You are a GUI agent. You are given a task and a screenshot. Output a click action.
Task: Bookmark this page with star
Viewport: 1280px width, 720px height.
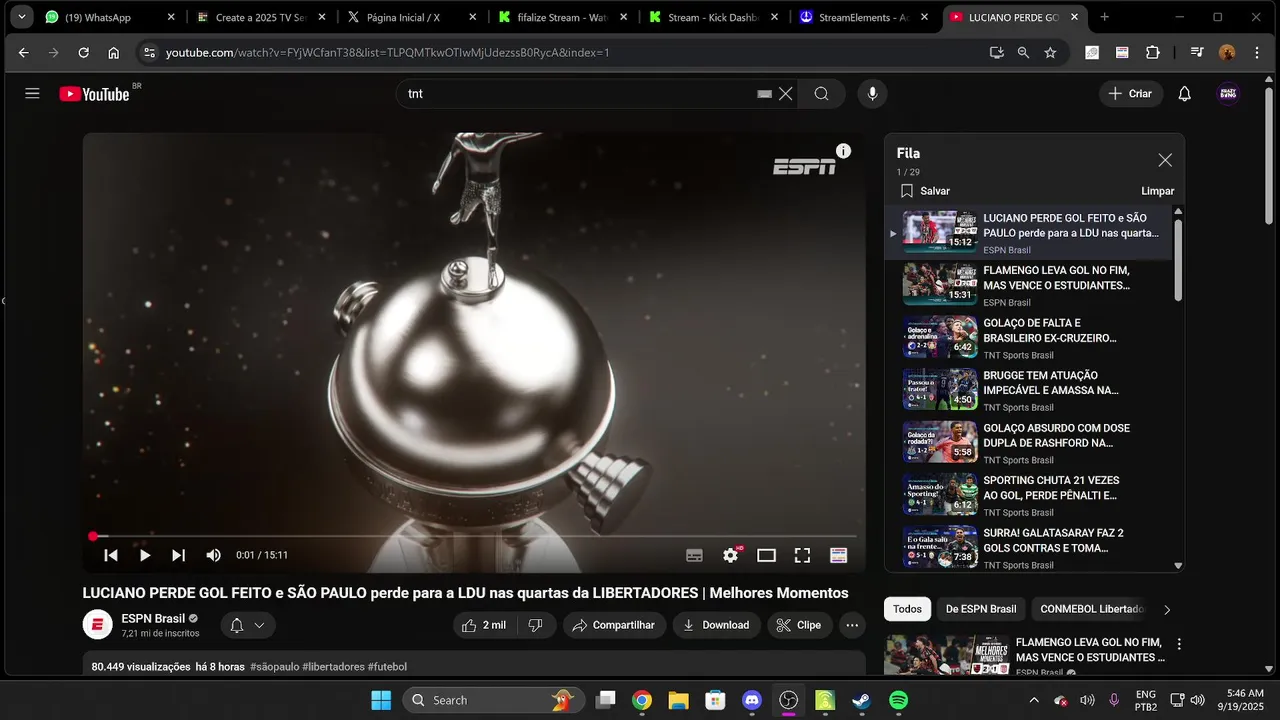click(x=1050, y=53)
